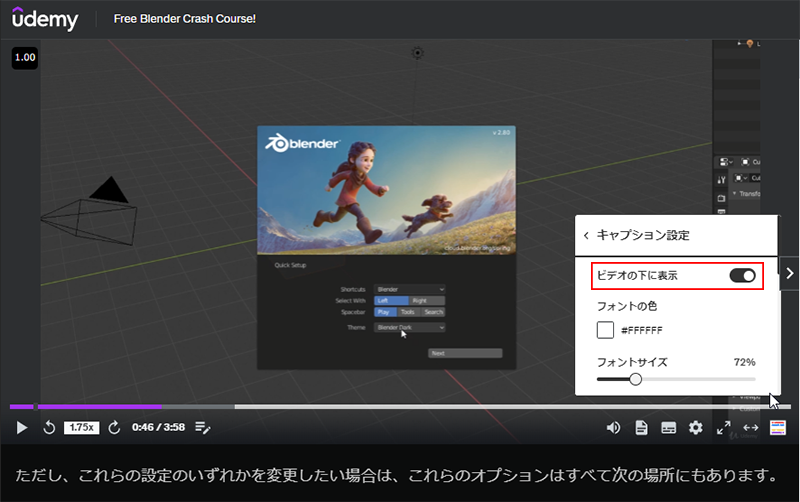Rewind video with the skip-back icon
This screenshot has height=502, width=800.
pyautogui.click(x=49, y=428)
